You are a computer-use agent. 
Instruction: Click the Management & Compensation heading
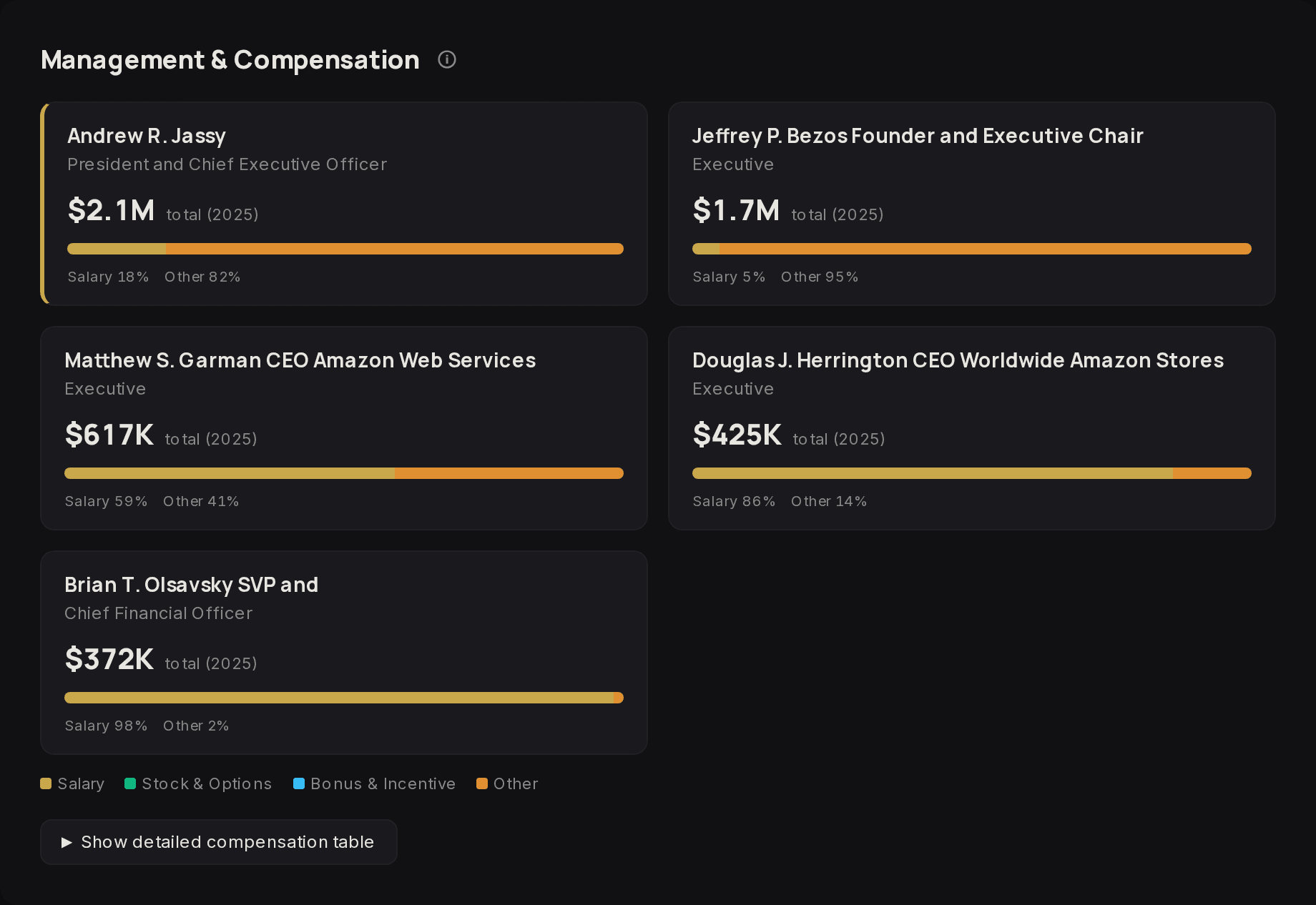tap(230, 60)
